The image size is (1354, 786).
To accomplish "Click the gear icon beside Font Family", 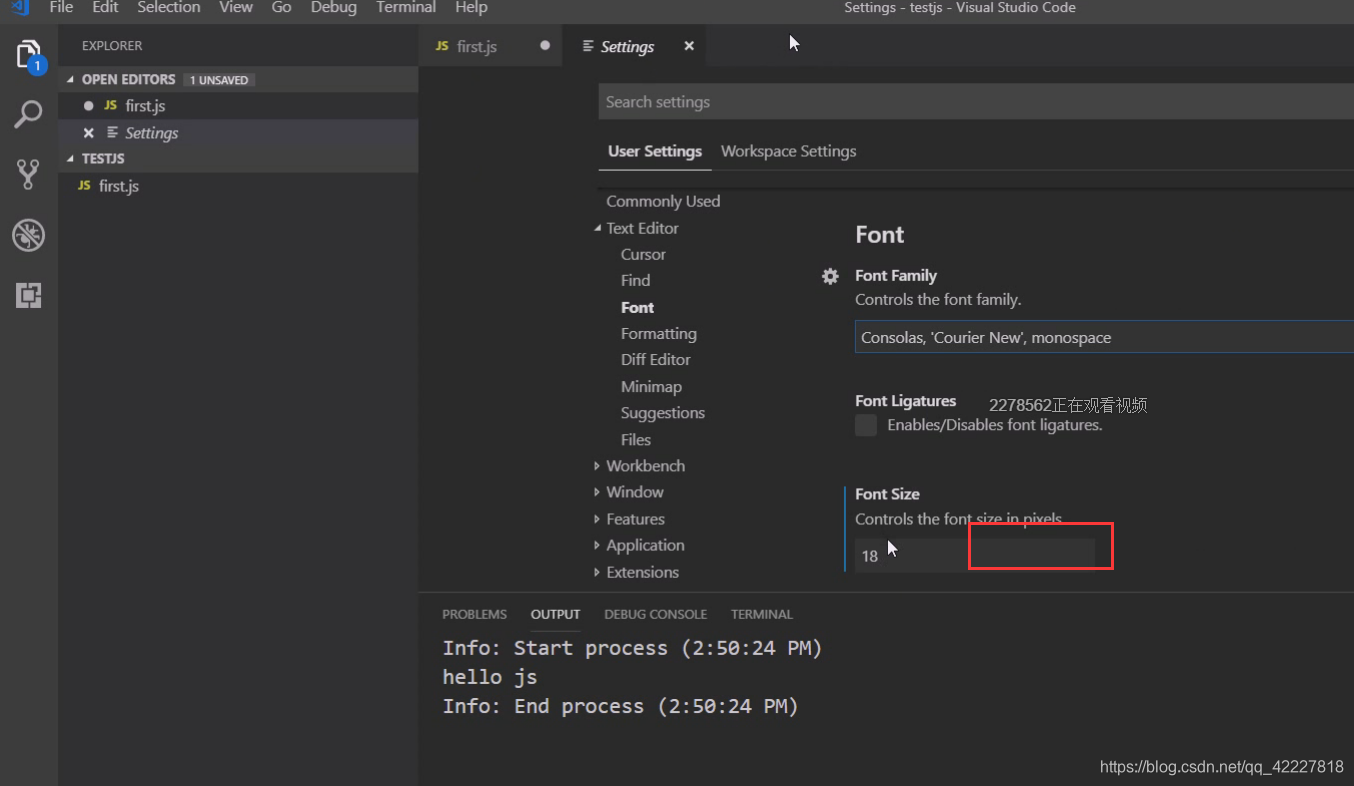I will (x=830, y=276).
